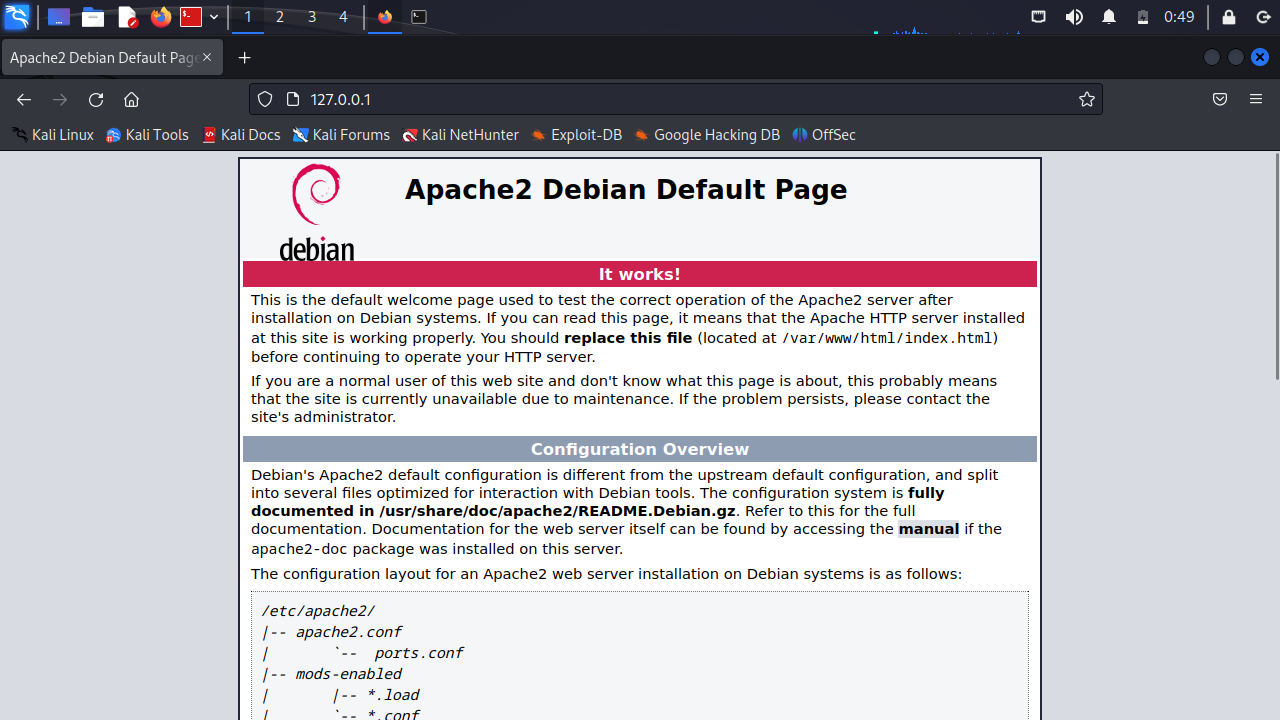This screenshot has width=1280, height=720.
Task: Click the 0:49 panel clock
Action: tap(1179, 17)
